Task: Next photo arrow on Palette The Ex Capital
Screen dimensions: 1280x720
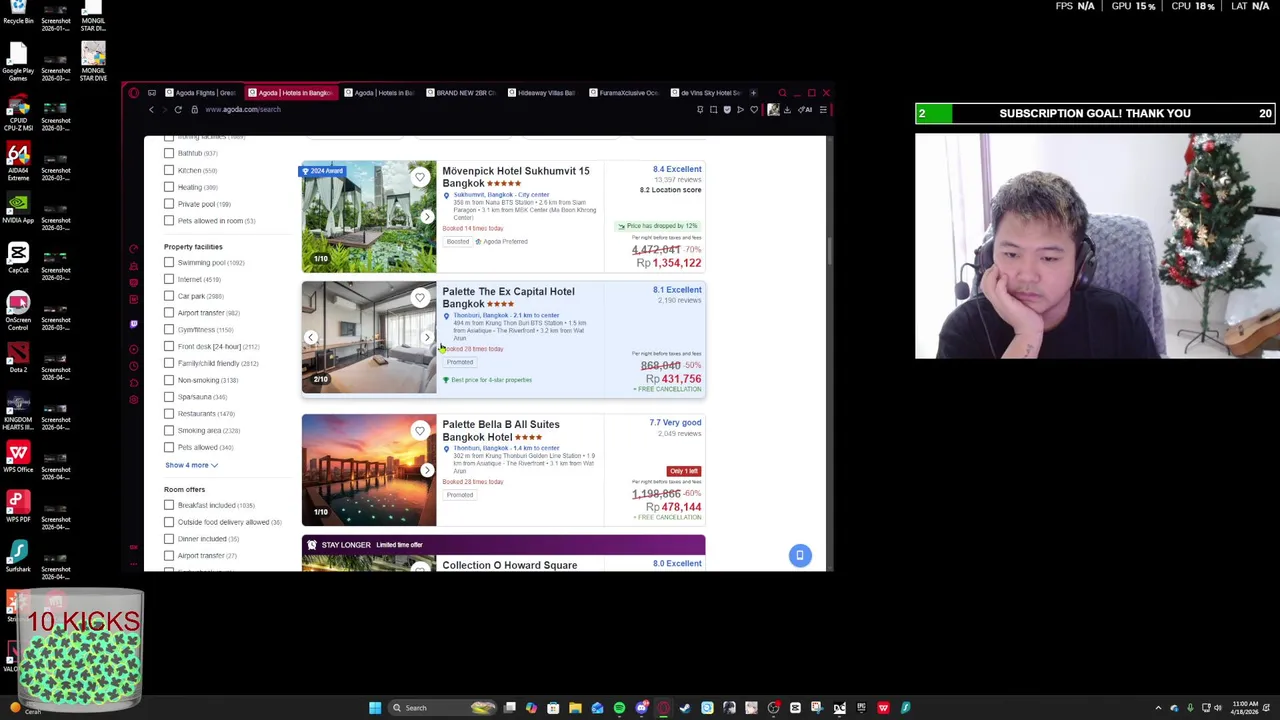Action: [x=427, y=338]
